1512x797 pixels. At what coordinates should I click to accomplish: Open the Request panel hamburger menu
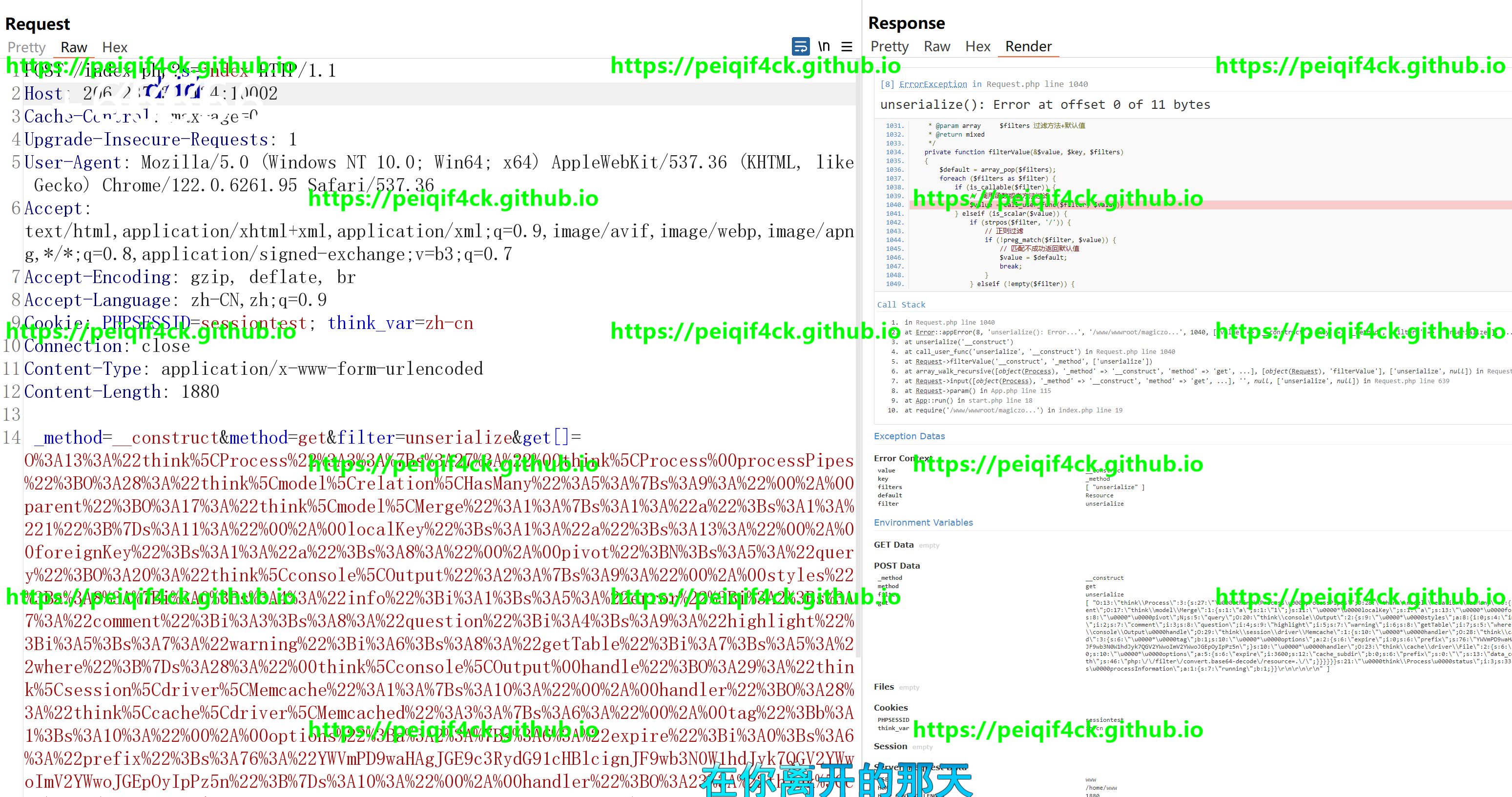click(x=847, y=46)
